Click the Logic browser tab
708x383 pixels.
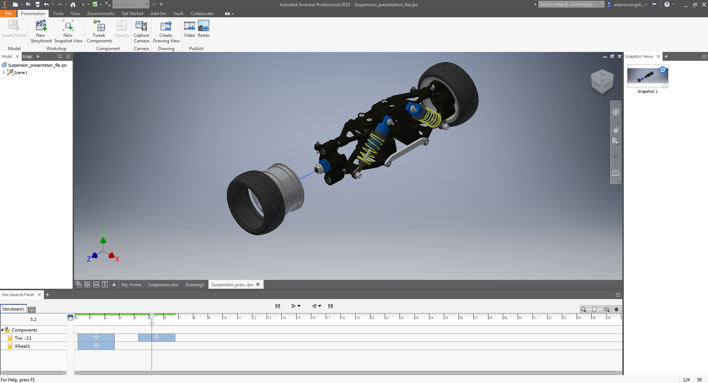pos(28,56)
